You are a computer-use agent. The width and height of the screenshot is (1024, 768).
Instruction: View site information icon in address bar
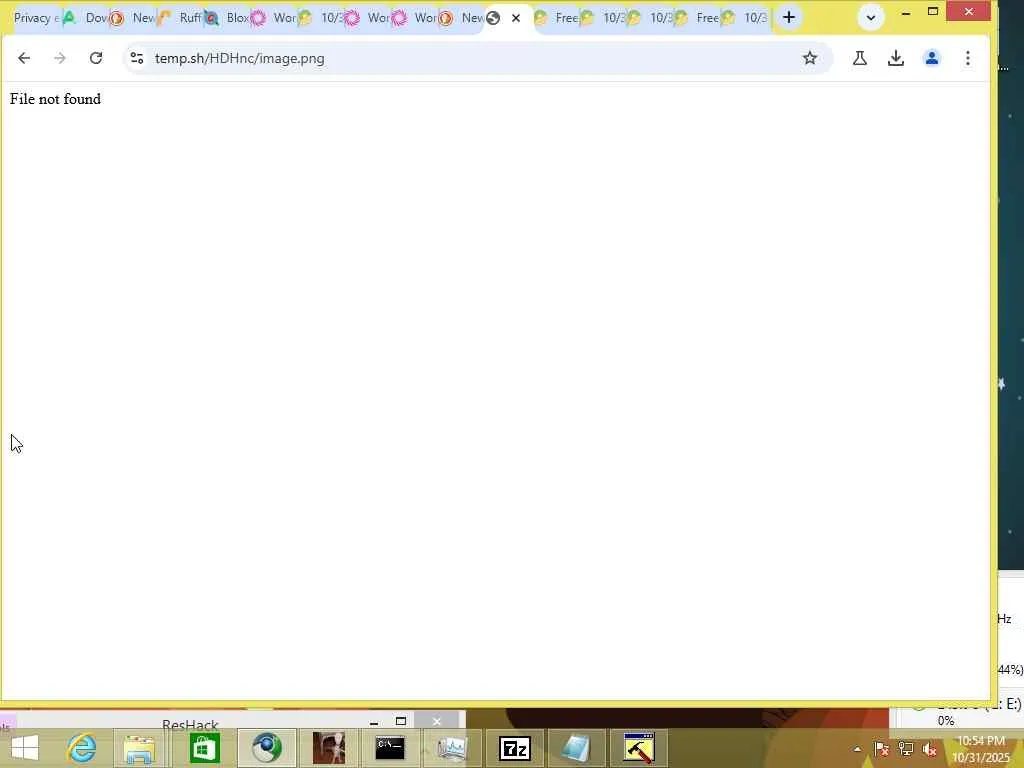coord(137,58)
